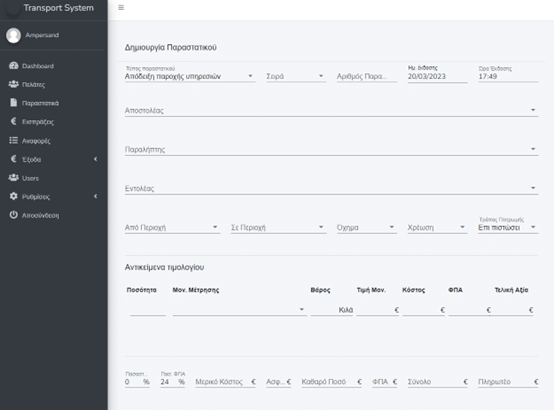Expand the Έξοδα submenu chevron
The height and width of the screenshot is (410, 554).
95,159
